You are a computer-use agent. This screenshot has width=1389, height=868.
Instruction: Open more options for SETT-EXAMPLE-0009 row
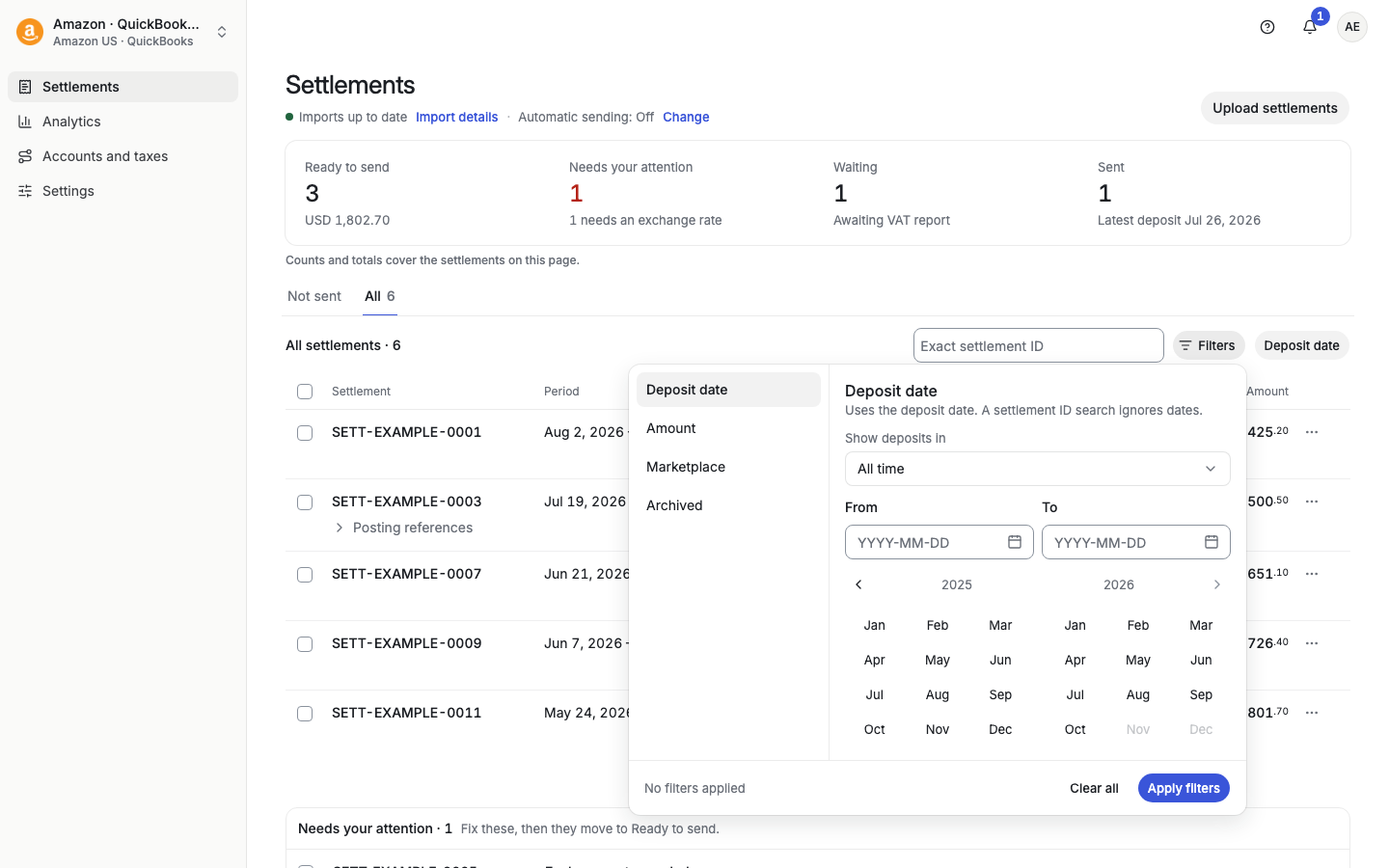click(1312, 643)
